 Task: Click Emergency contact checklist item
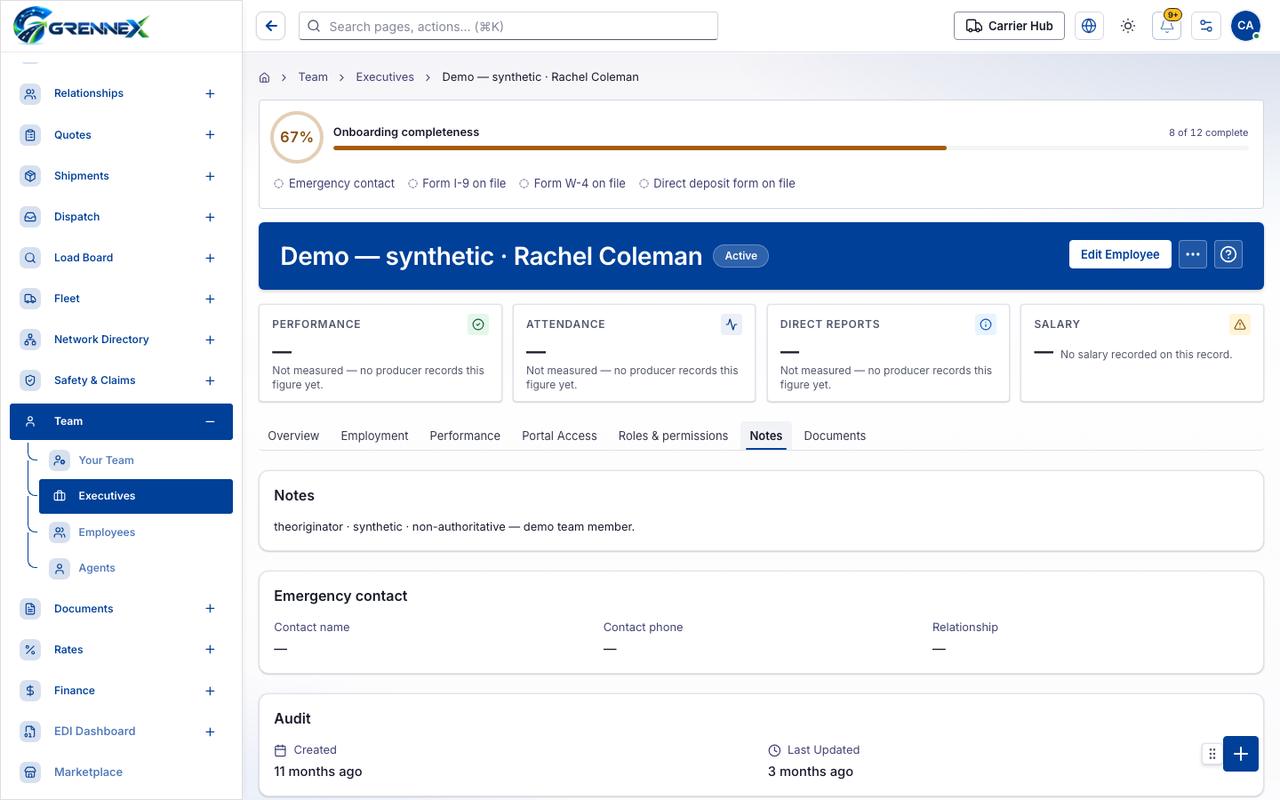point(334,184)
